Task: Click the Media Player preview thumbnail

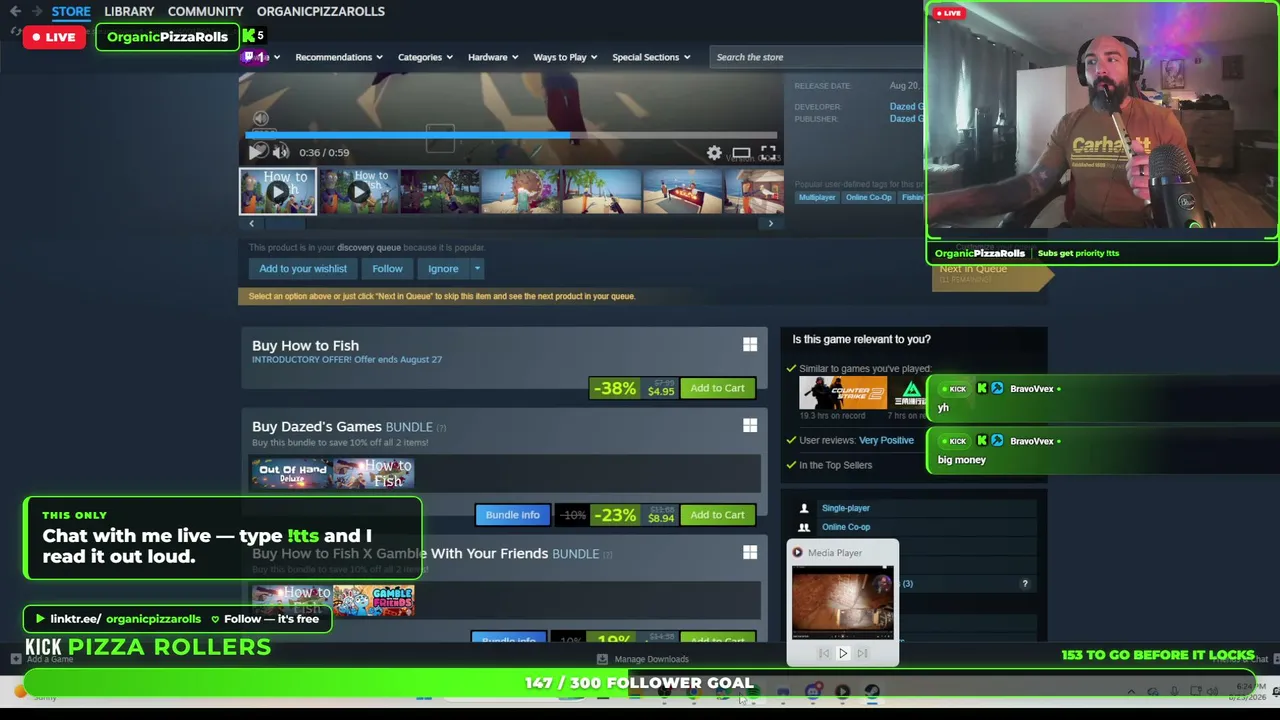Action: click(x=843, y=602)
